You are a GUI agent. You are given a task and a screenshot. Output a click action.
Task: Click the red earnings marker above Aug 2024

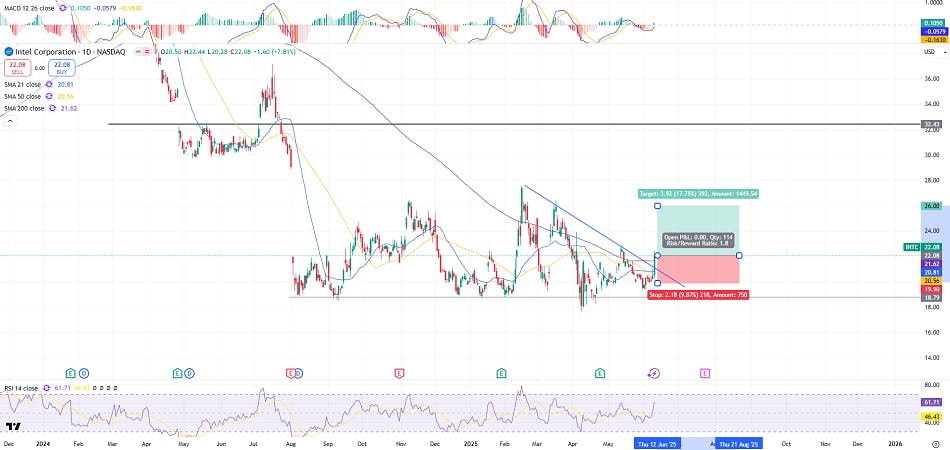point(291,373)
